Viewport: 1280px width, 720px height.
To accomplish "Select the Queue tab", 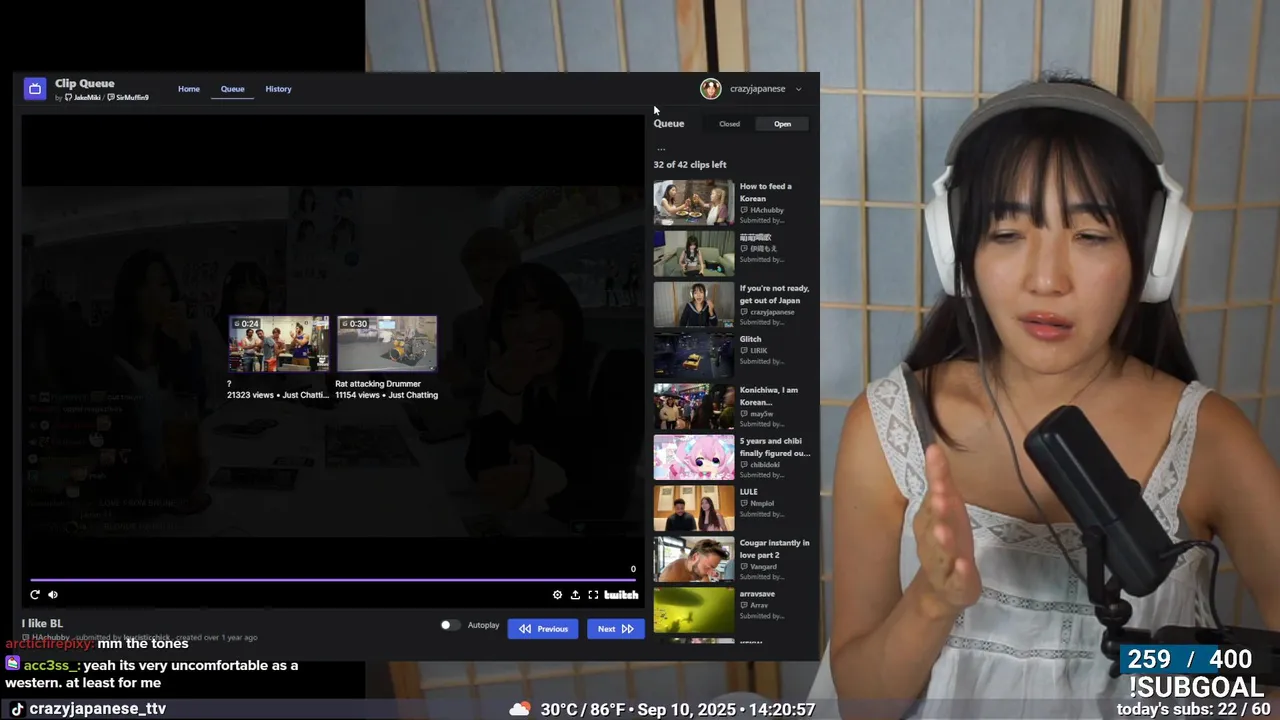I will point(233,89).
